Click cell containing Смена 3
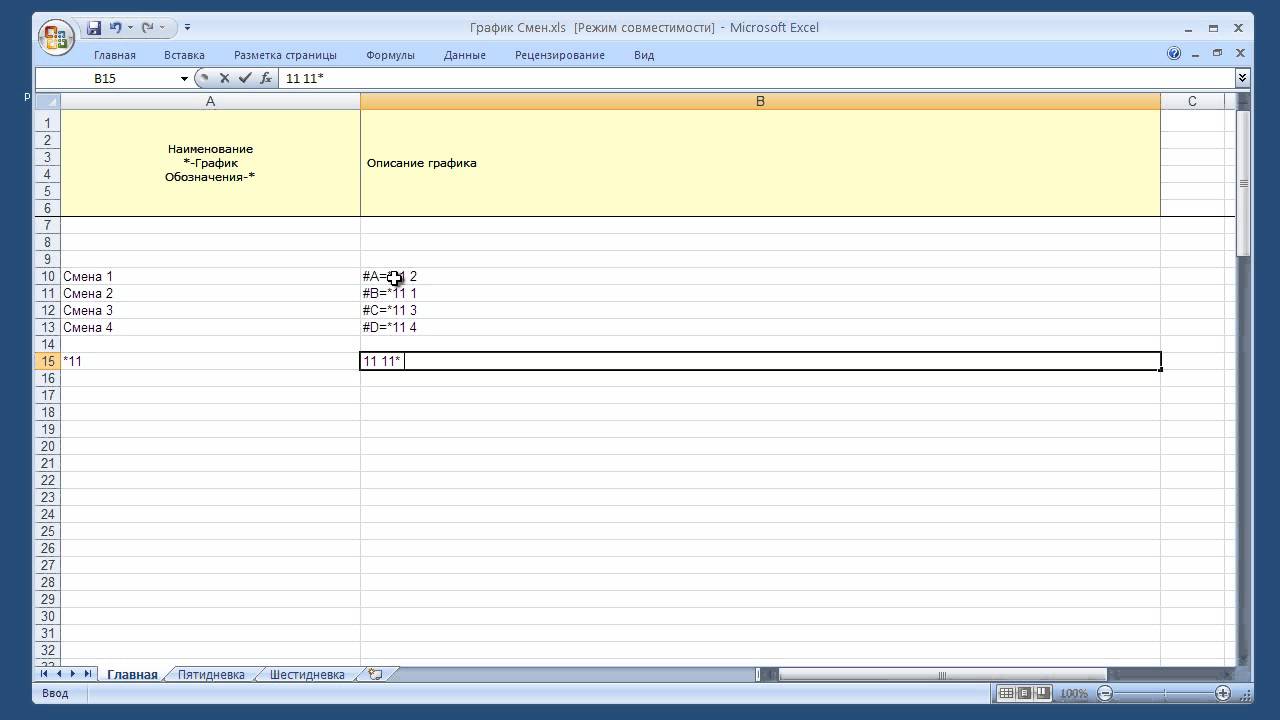1280x720 pixels. click(210, 311)
